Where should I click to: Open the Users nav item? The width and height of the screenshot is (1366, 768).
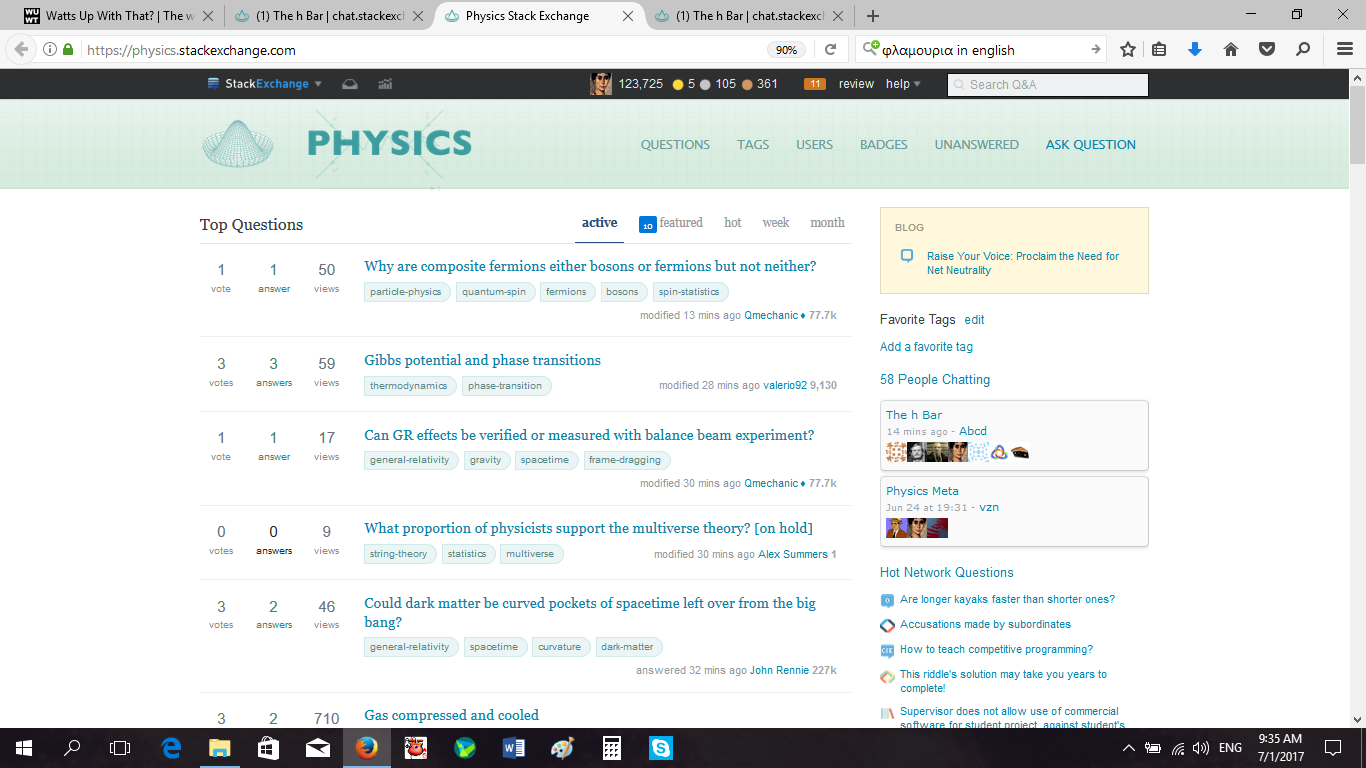(x=814, y=144)
